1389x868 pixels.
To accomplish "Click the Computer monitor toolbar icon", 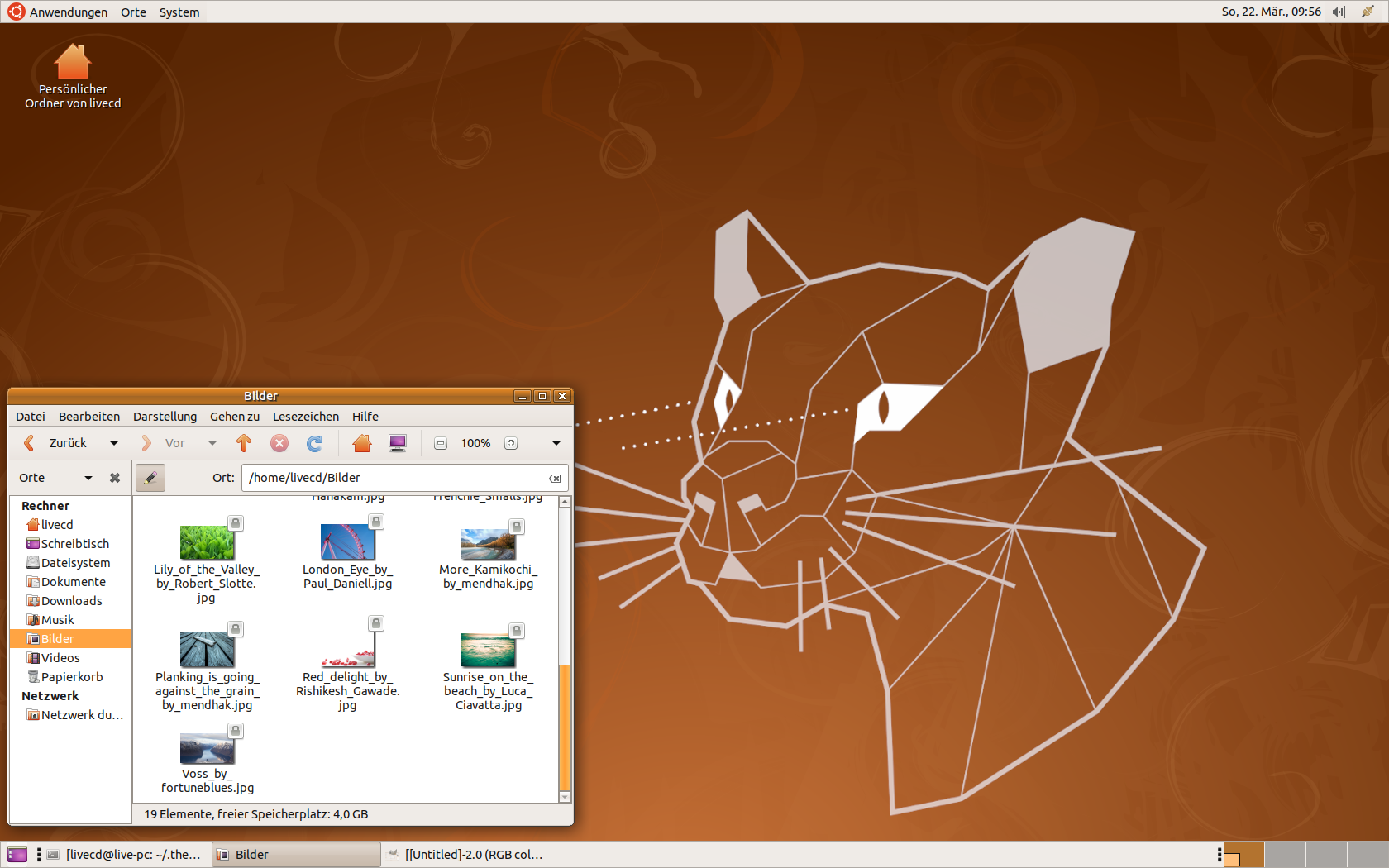I will click(x=398, y=443).
